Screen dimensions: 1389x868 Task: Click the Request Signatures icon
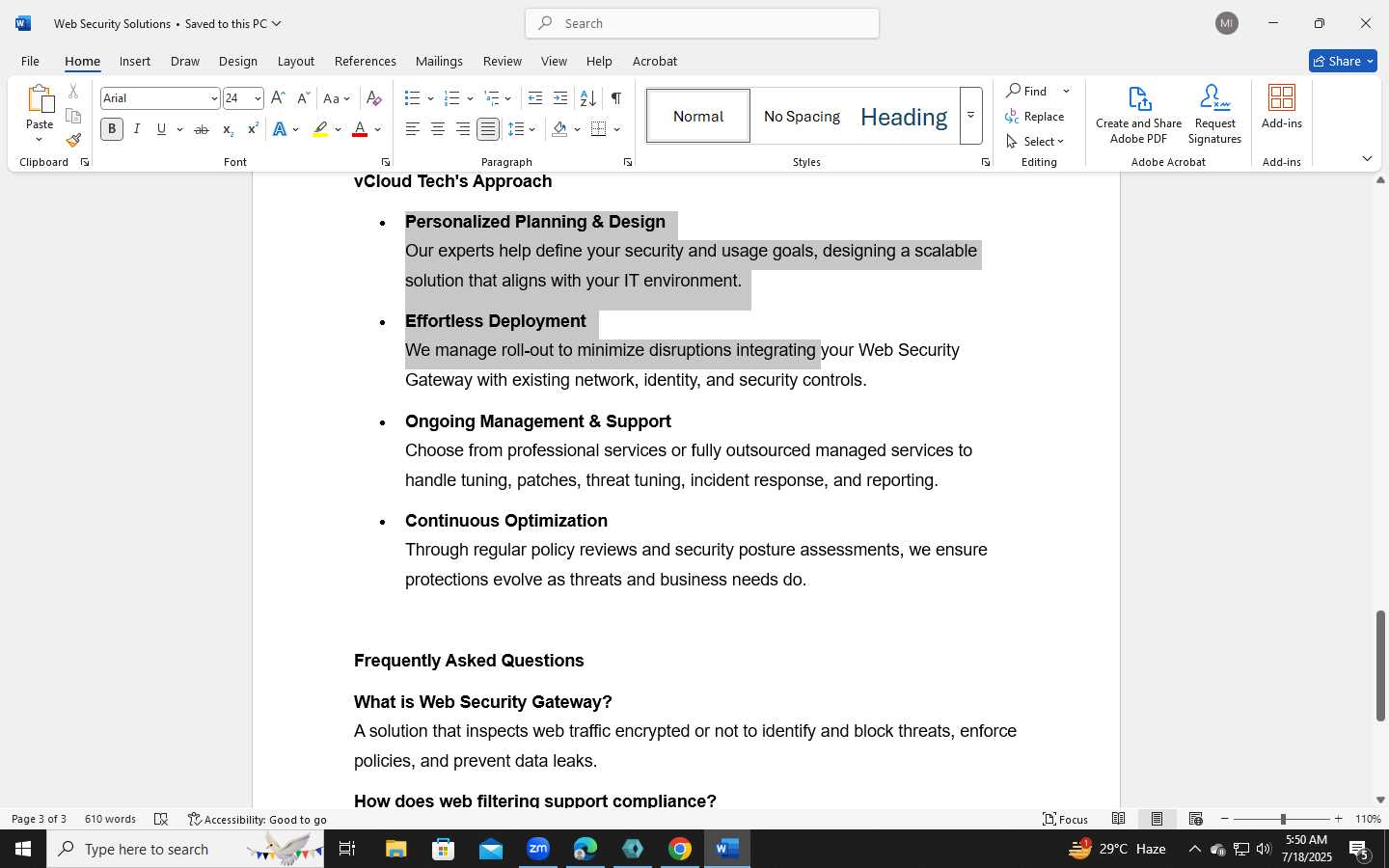click(1214, 115)
